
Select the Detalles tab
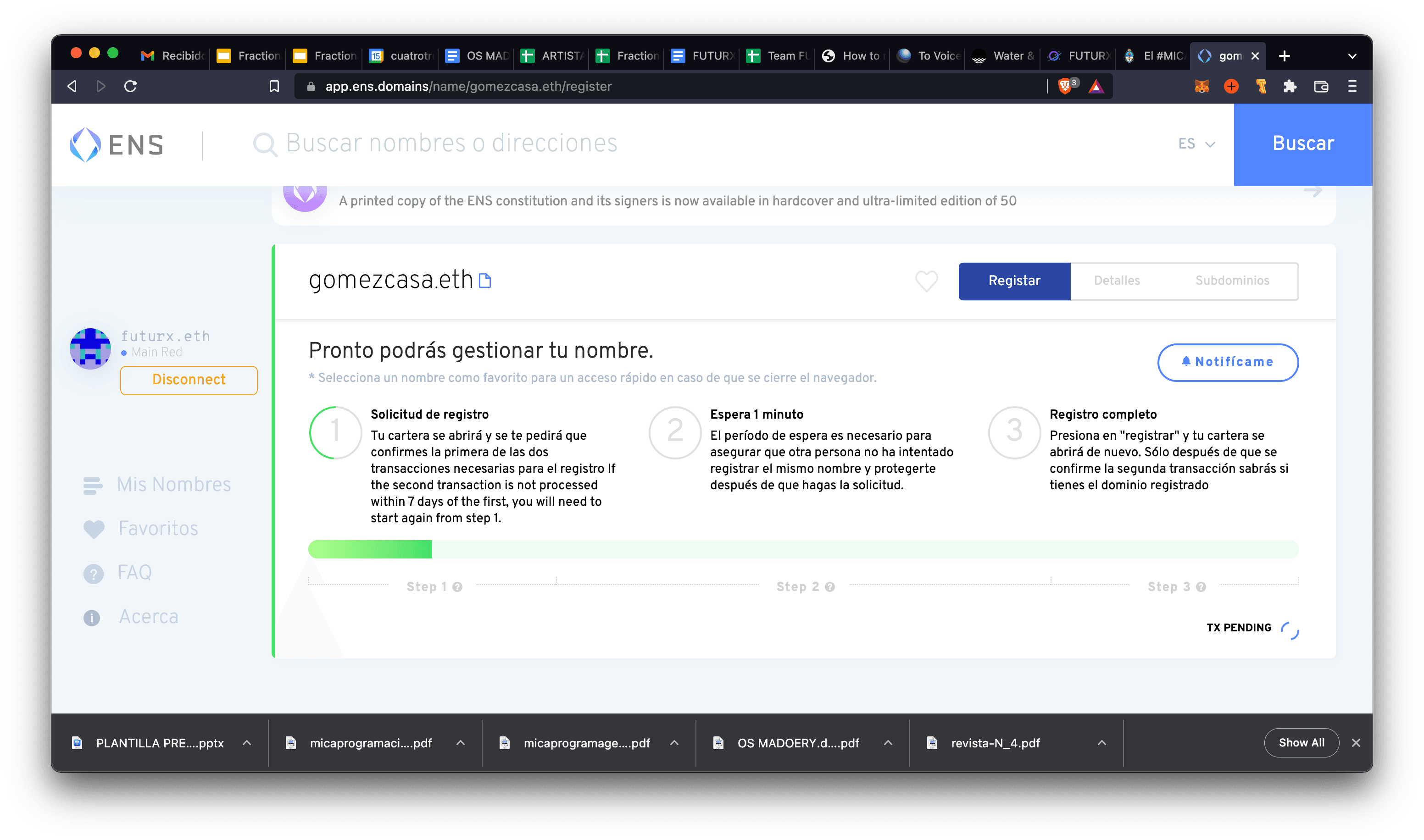(1117, 281)
